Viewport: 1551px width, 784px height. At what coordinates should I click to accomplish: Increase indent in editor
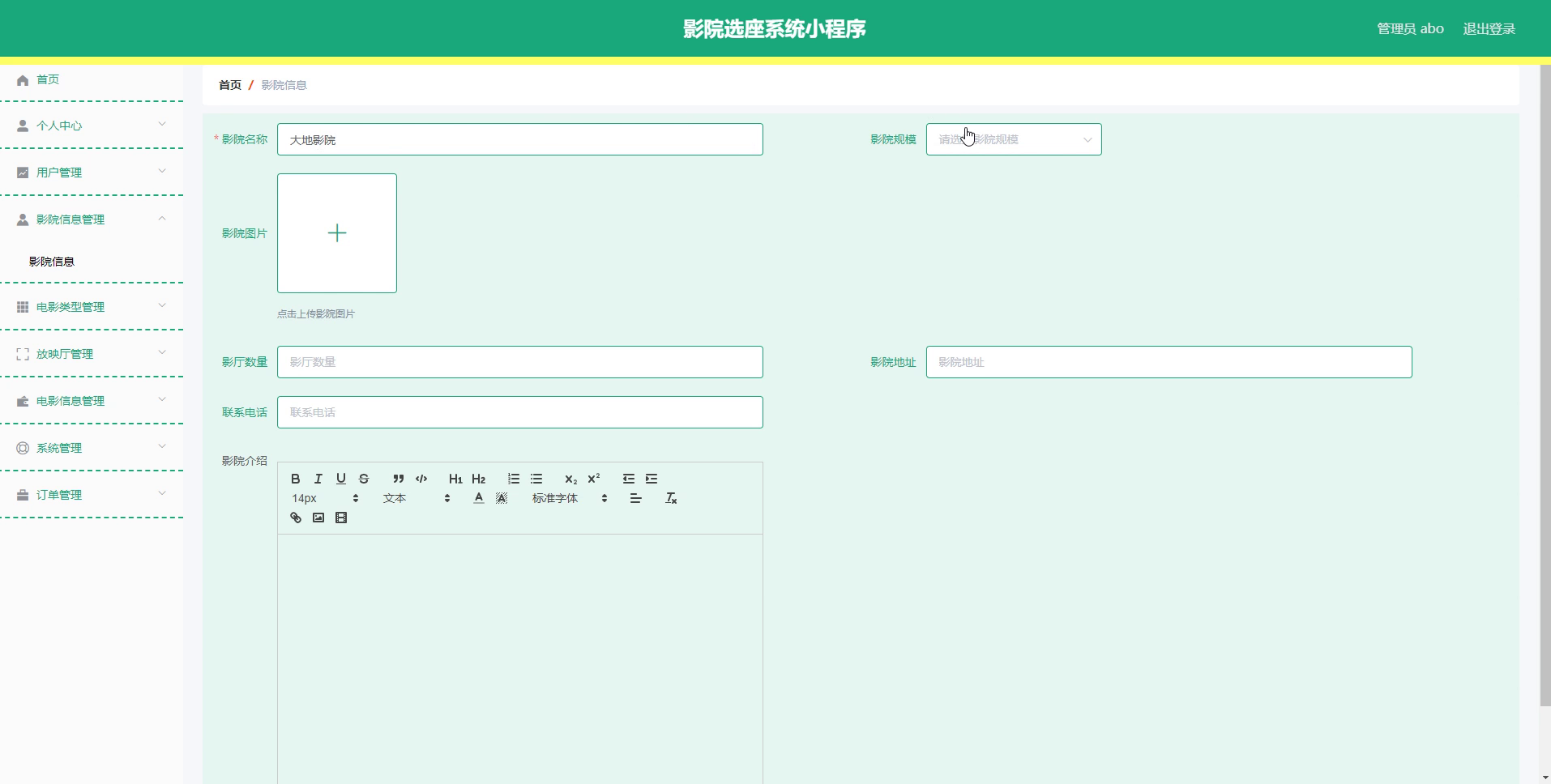point(651,479)
